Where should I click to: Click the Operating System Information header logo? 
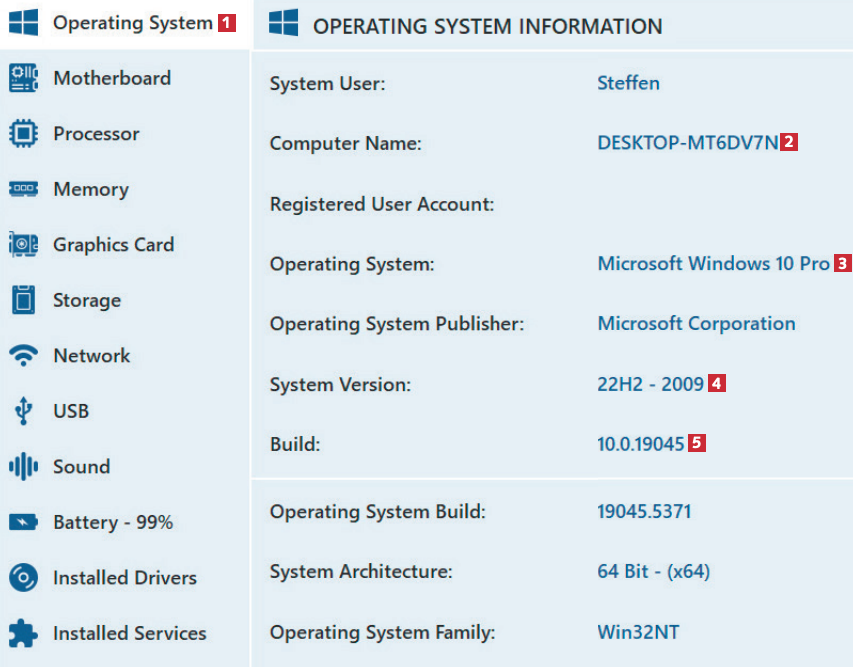coord(284,25)
